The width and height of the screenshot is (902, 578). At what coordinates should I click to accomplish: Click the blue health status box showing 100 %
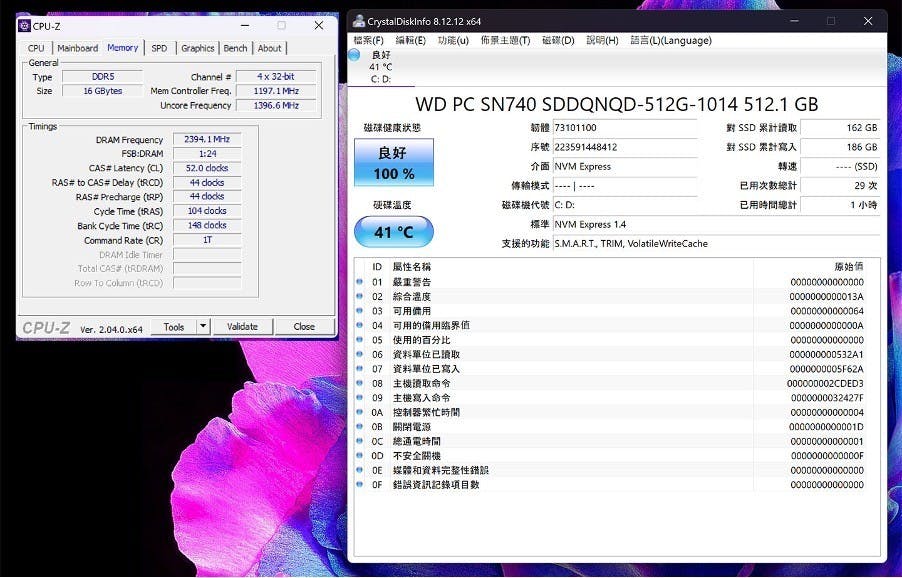pos(394,163)
